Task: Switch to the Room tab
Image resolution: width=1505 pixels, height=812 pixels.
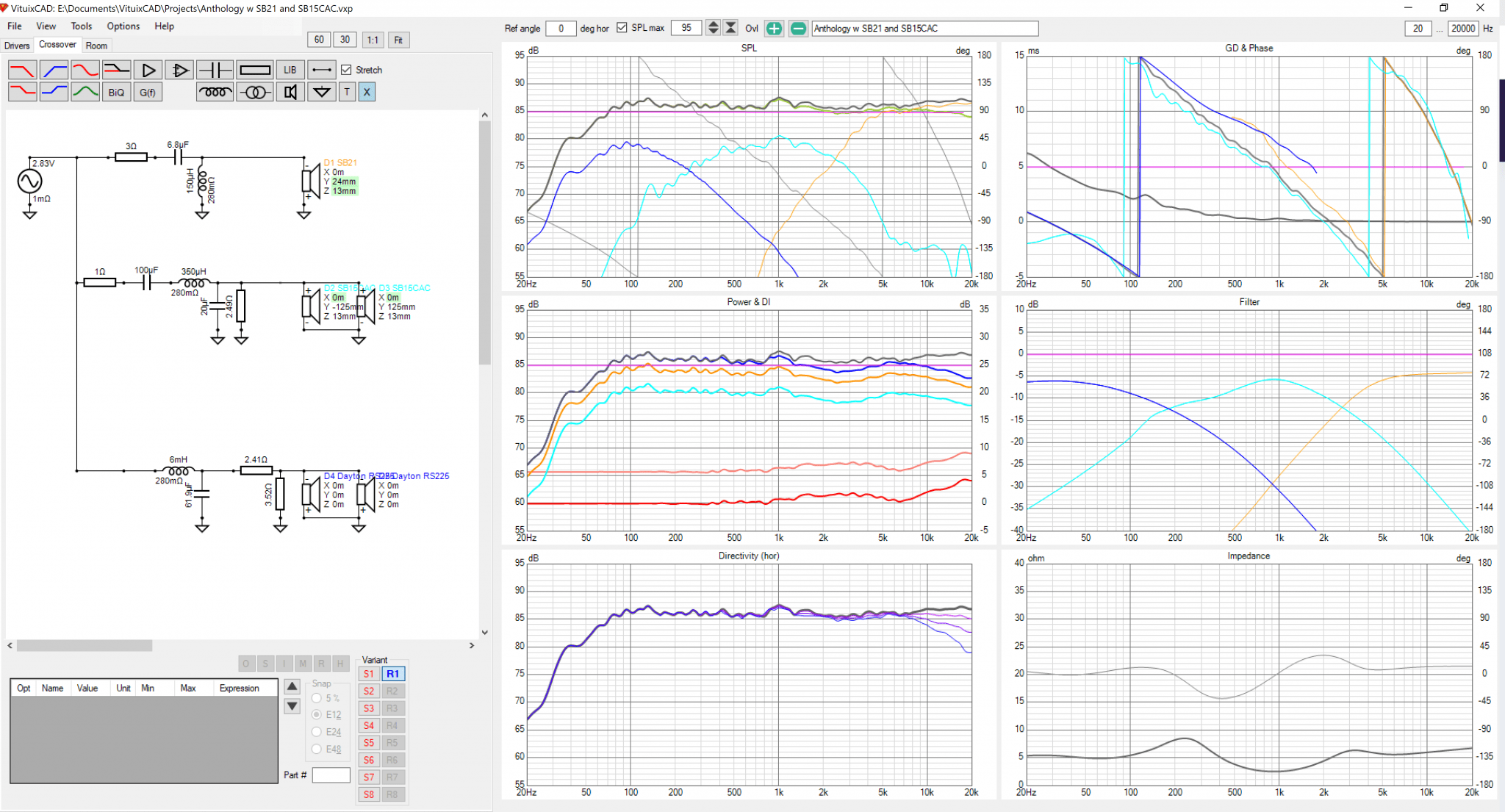Action: (x=96, y=46)
